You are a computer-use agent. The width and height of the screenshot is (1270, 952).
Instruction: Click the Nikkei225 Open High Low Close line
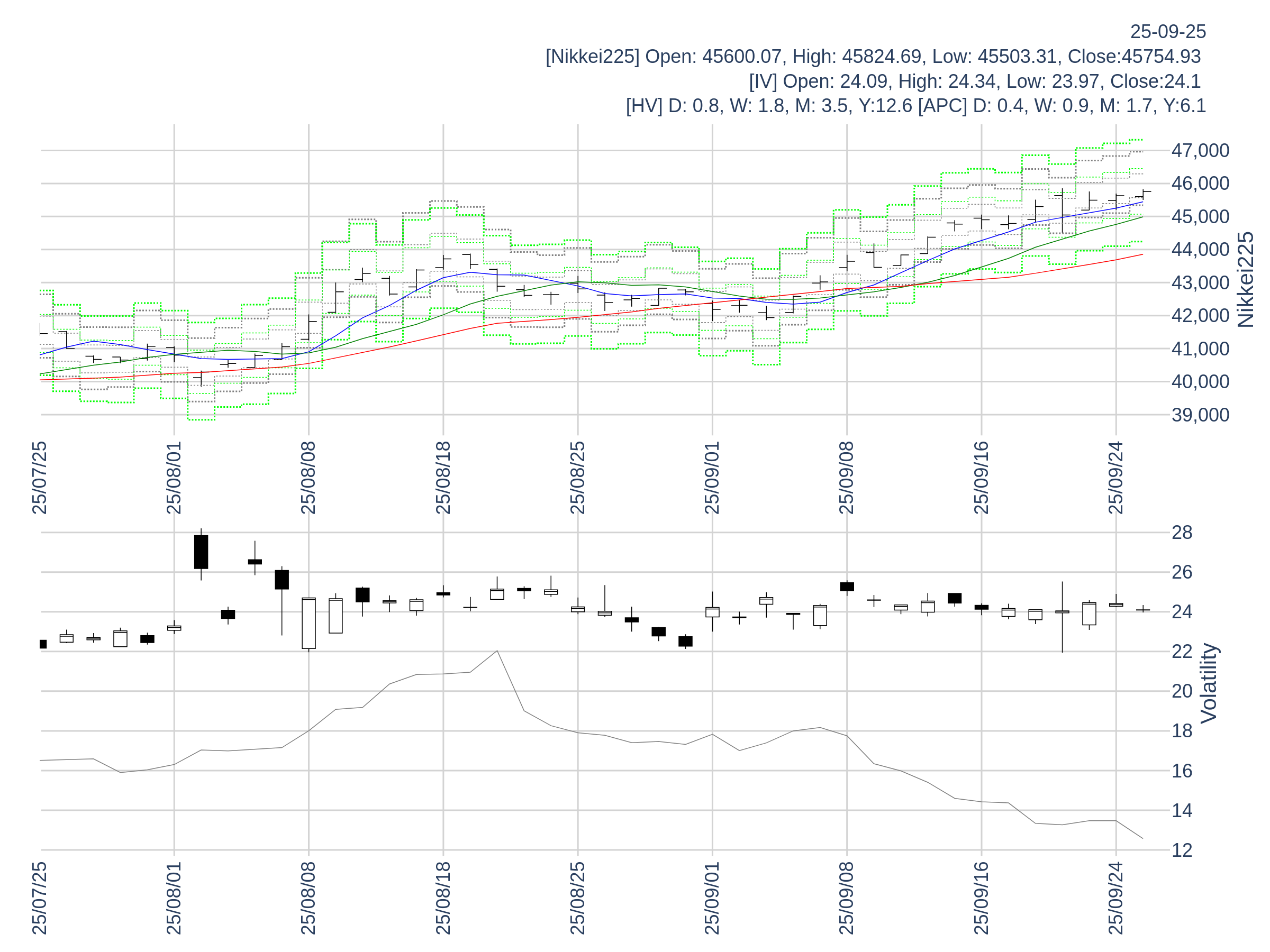(x=872, y=56)
